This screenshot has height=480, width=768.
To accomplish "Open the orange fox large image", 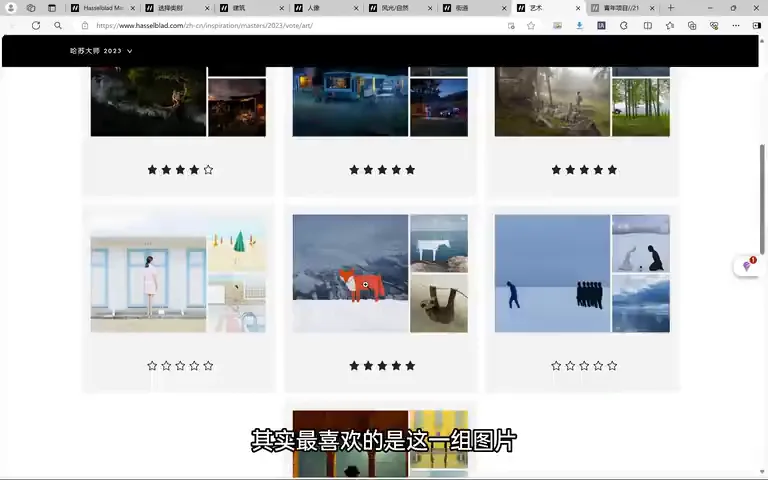I will pyautogui.click(x=350, y=273).
